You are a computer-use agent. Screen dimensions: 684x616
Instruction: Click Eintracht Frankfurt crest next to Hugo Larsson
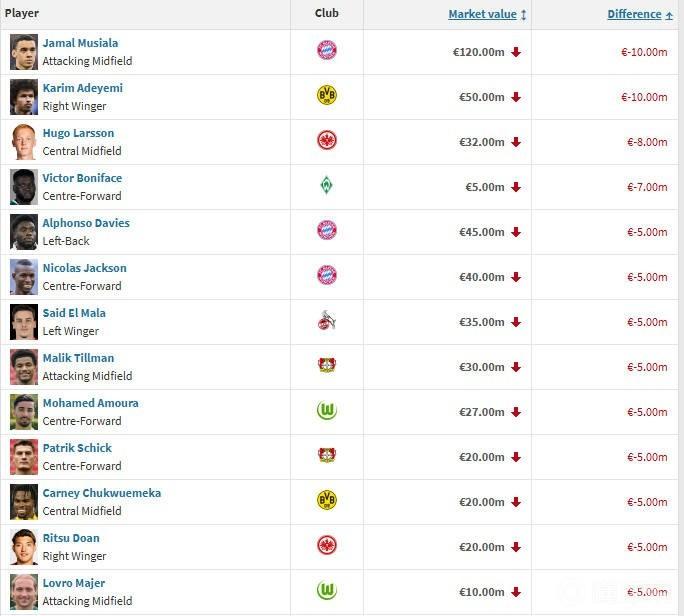(326, 141)
